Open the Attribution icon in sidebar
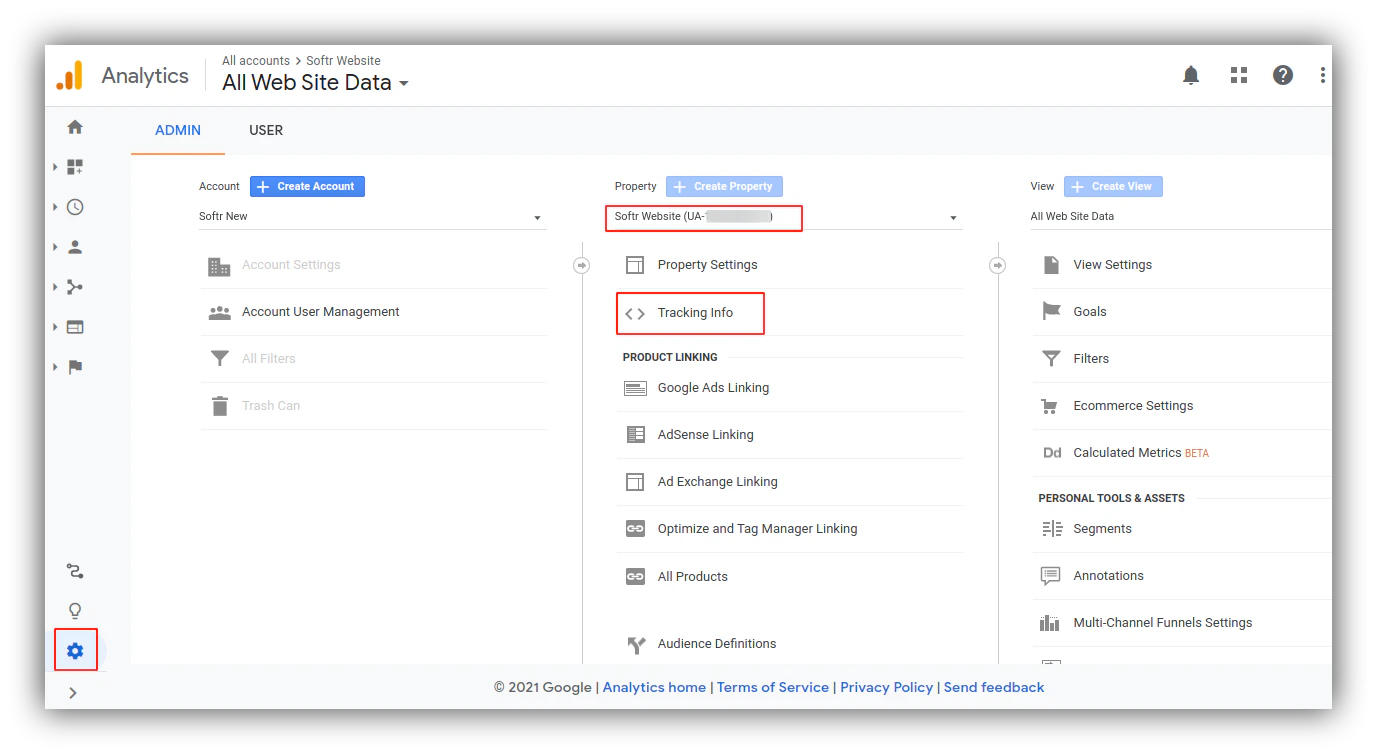1377x754 pixels. [x=75, y=571]
